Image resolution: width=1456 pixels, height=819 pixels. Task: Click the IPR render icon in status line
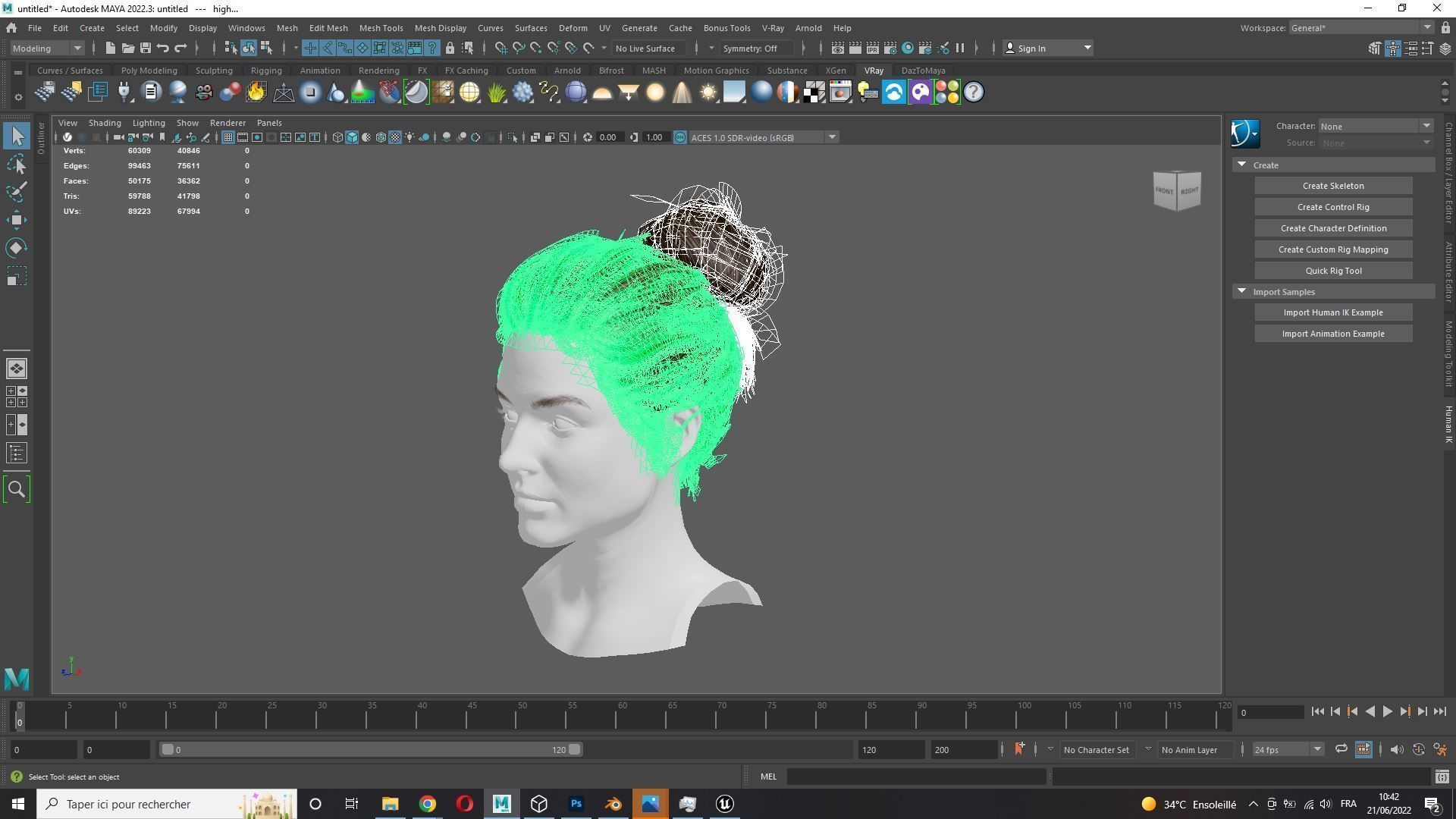coord(872,49)
